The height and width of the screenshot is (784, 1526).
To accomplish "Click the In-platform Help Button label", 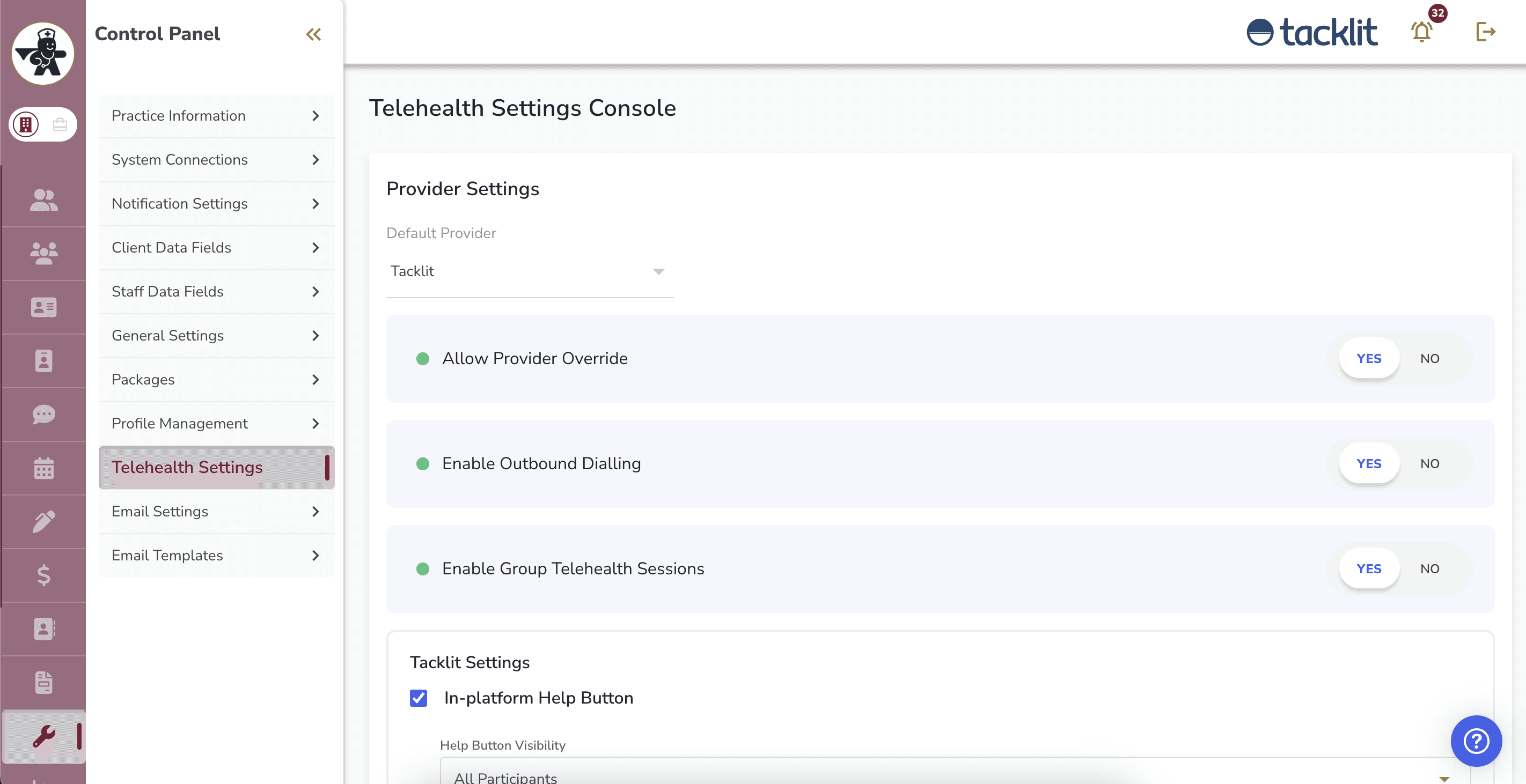I will 539,698.
